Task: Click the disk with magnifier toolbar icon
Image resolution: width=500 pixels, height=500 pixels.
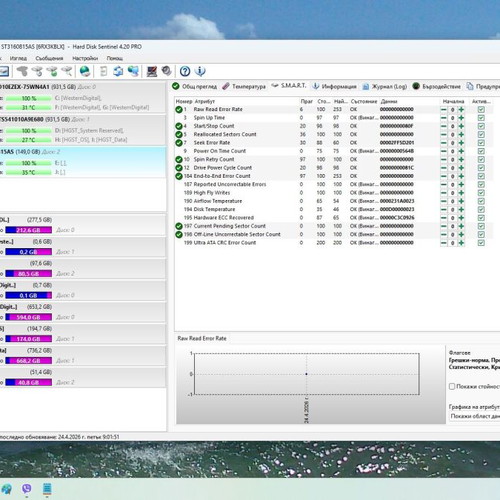Action: point(67,71)
